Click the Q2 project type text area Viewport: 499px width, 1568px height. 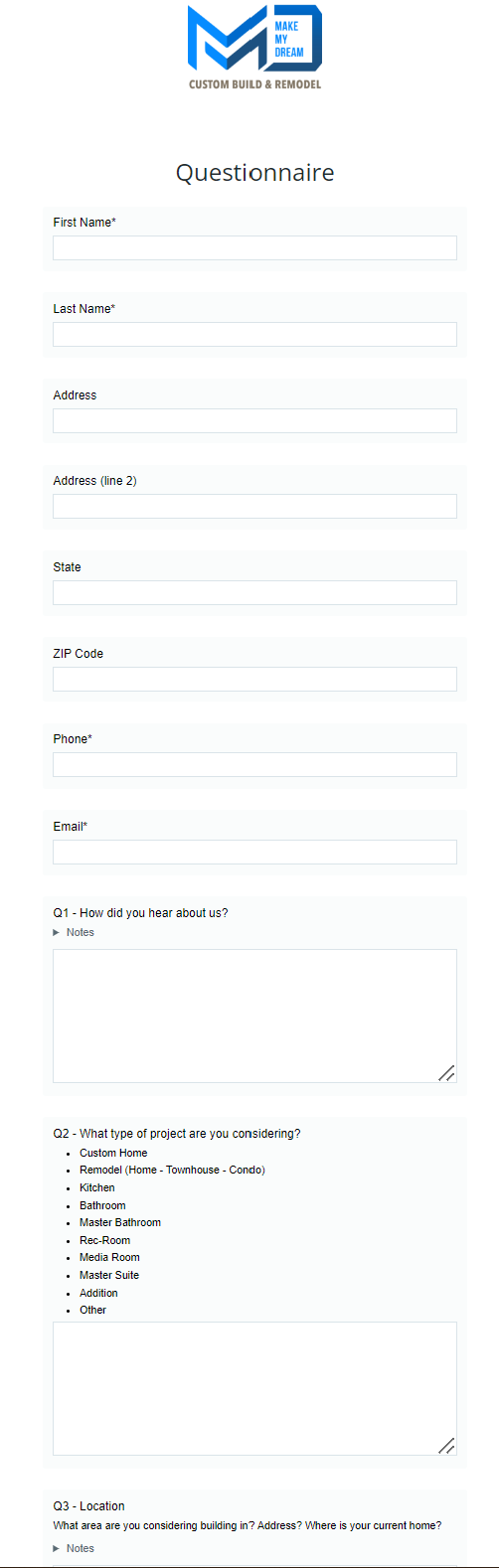[254, 1388]
